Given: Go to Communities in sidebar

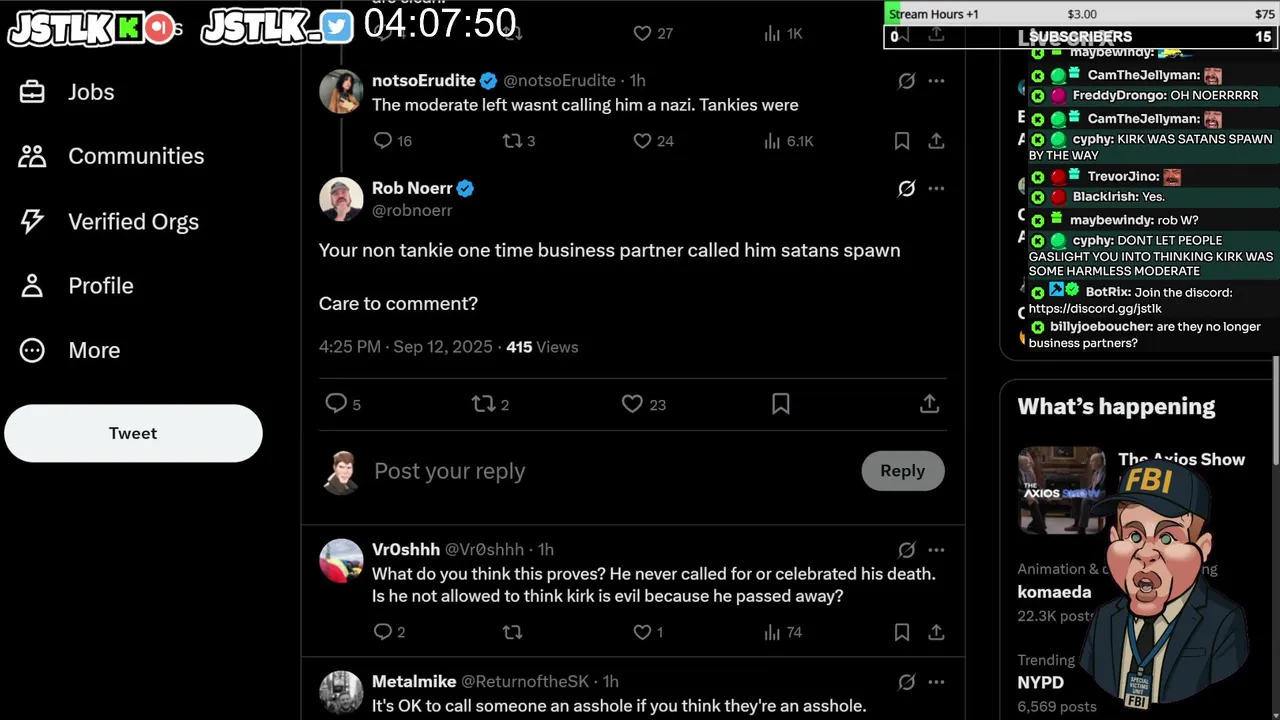Looking at the screenshot, I should click(111, 156).
